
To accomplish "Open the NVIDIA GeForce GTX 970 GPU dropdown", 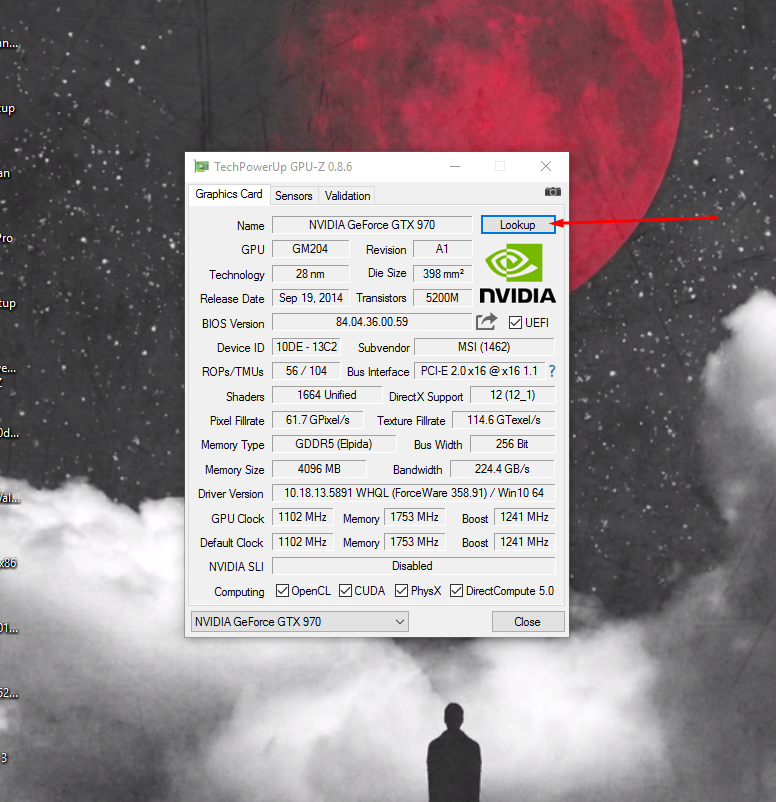I will click(x=300, y=621).
